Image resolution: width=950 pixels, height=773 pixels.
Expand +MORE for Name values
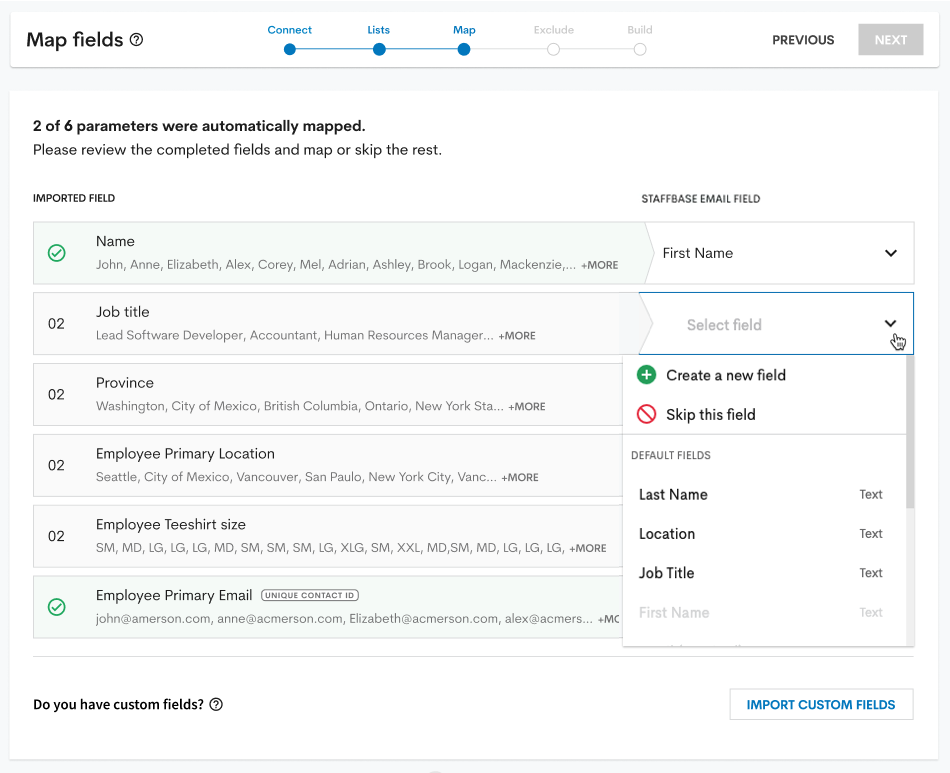(x=600, y=265)
